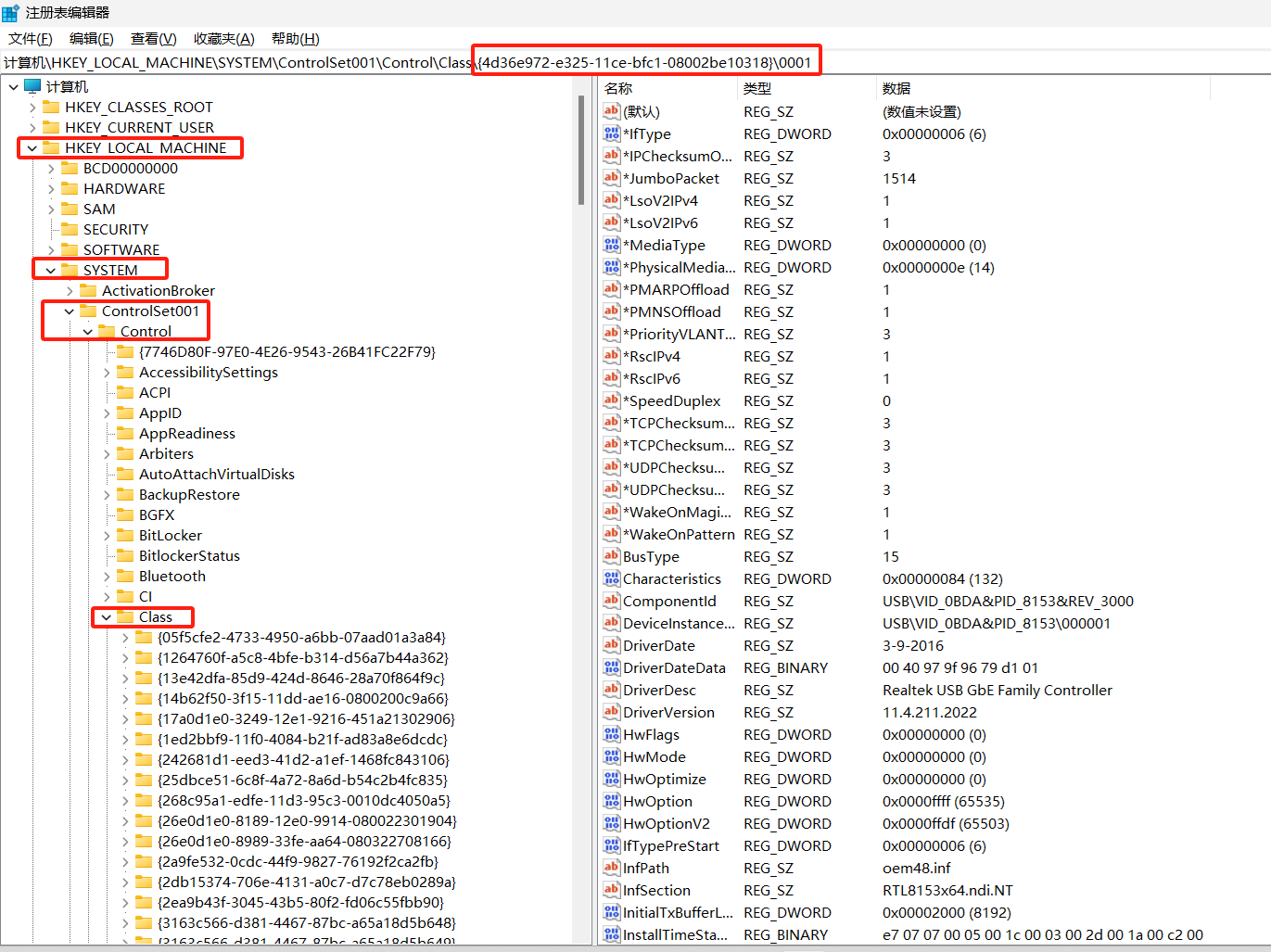Click the icon beside HwOptionV2 value
Screen dimensions: 1271x952
click(611, 823)
